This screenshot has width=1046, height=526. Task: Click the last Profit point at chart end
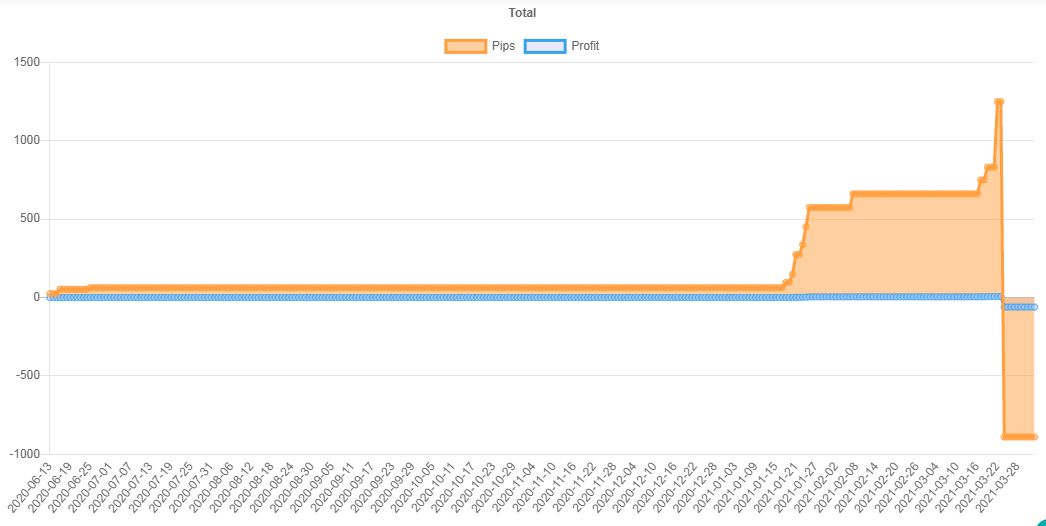tap(1034, 307)
